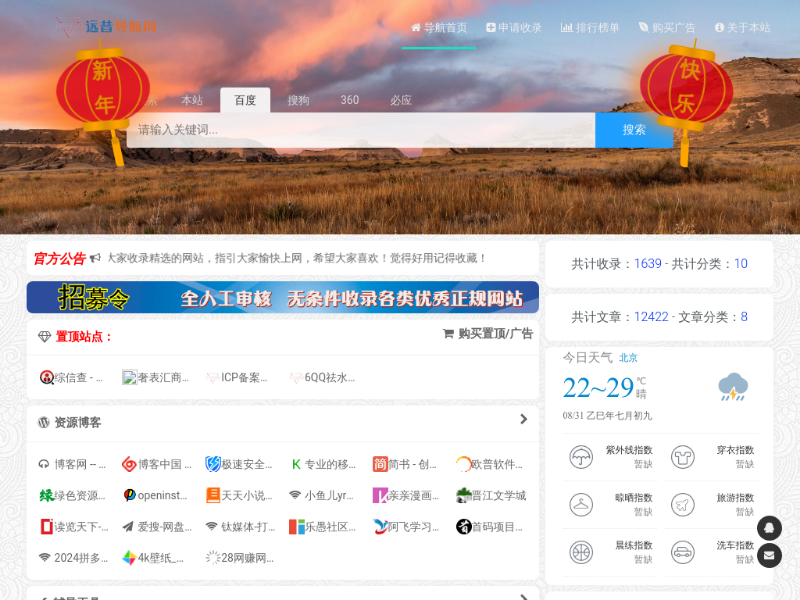
Task: Select the 必应 search tab
Action: [x=401, y=100]
